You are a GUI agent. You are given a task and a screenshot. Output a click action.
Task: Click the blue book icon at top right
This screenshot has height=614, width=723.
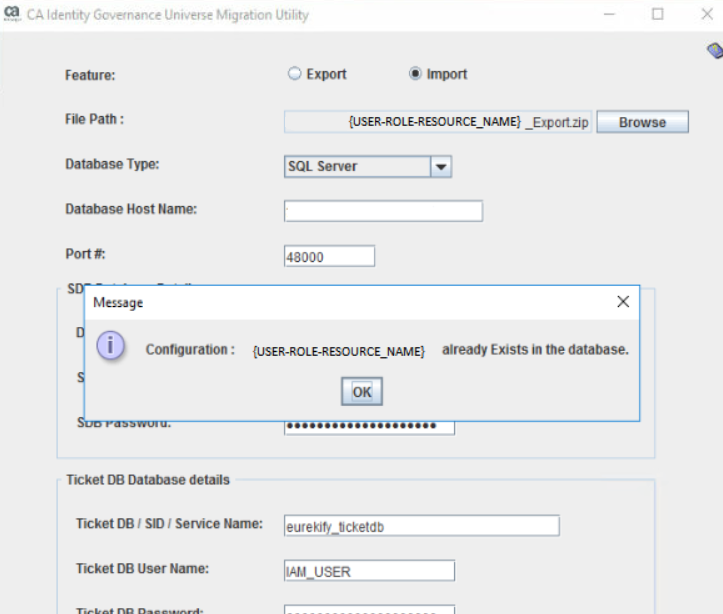click(715, 50)
